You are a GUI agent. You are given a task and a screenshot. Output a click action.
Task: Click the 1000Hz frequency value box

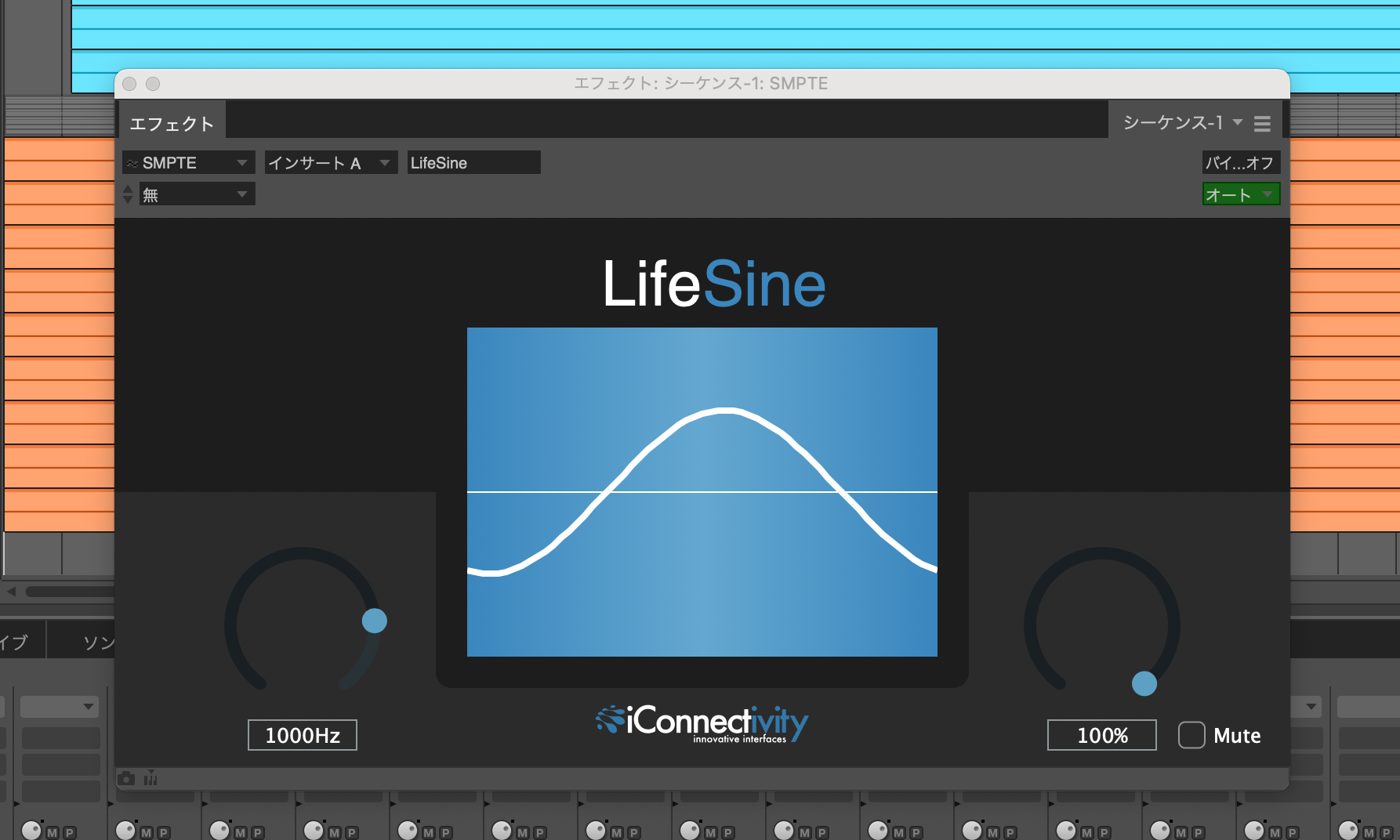(303, 735)
